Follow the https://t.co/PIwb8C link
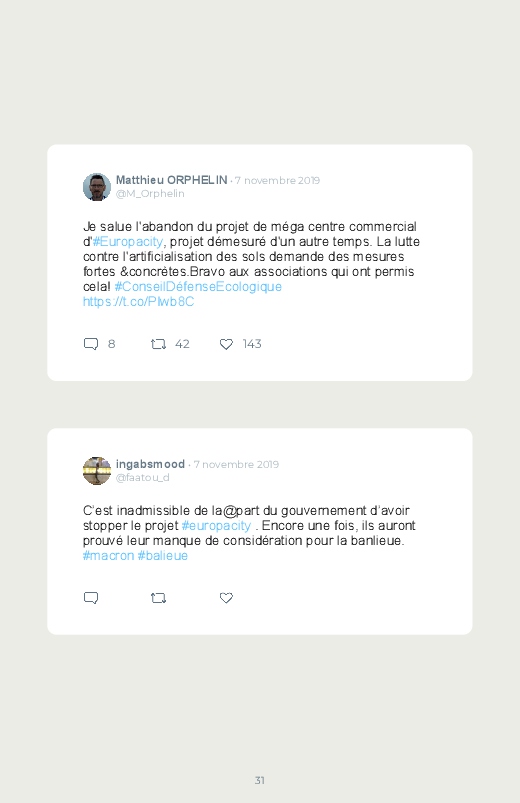 pyautogui.click(x=138, y=302)
